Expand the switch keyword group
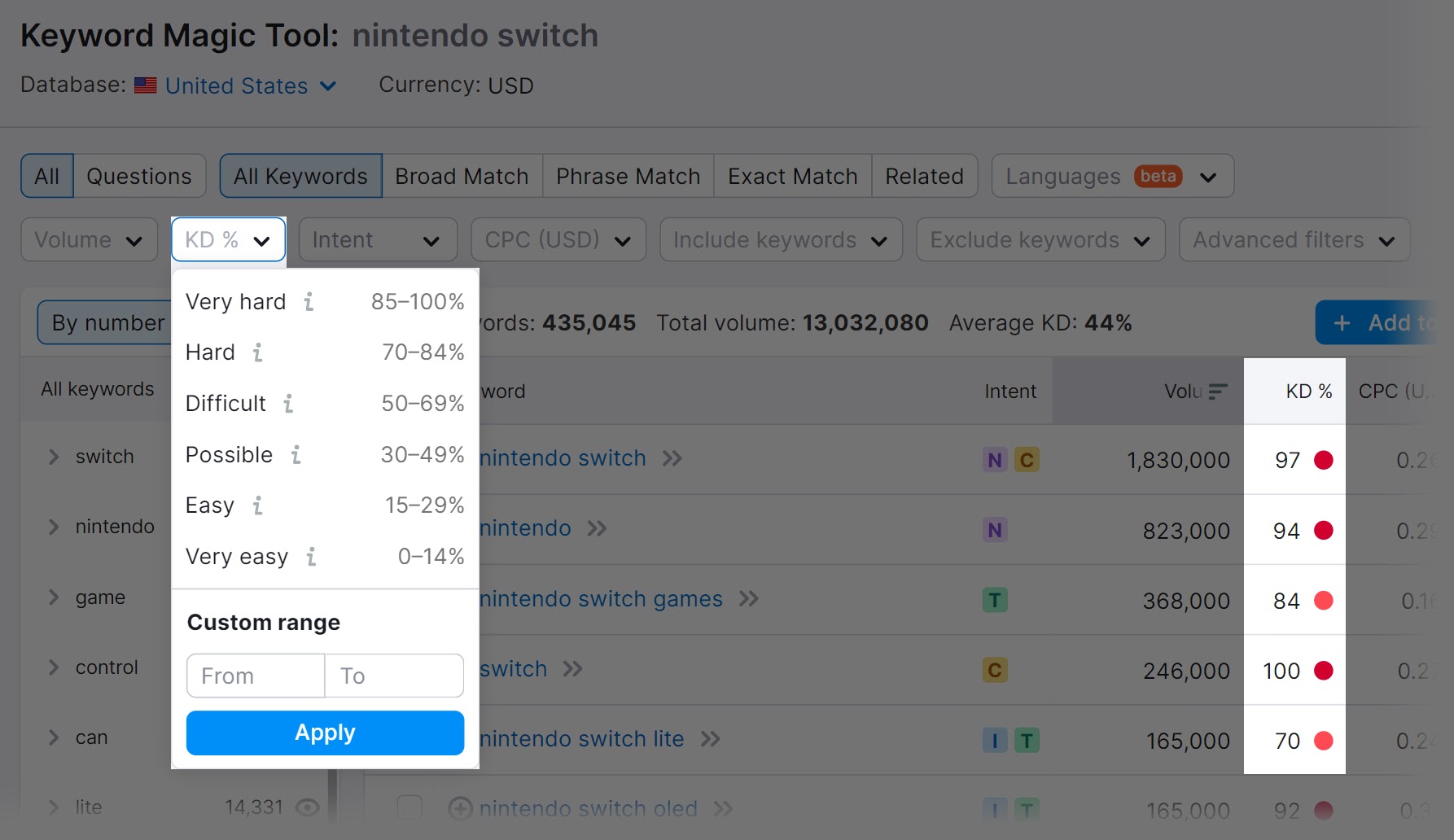Viewport: 1454px width, 840px height. point(54,457)
